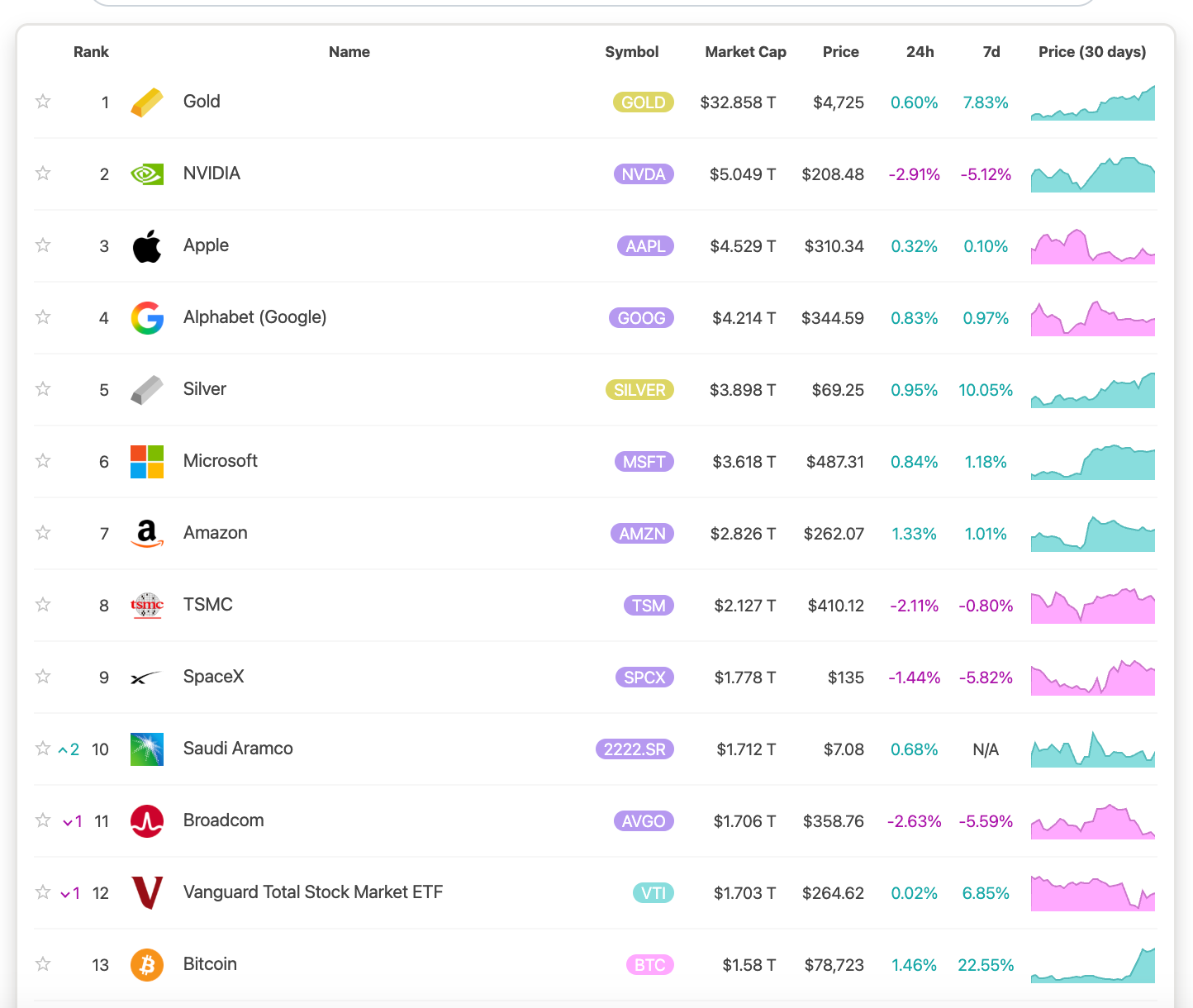The height and width of the screenshot is (1008, 1193).
Task: Click the Saudi Aramco logo icon
Action: click(x=147, y=749)
